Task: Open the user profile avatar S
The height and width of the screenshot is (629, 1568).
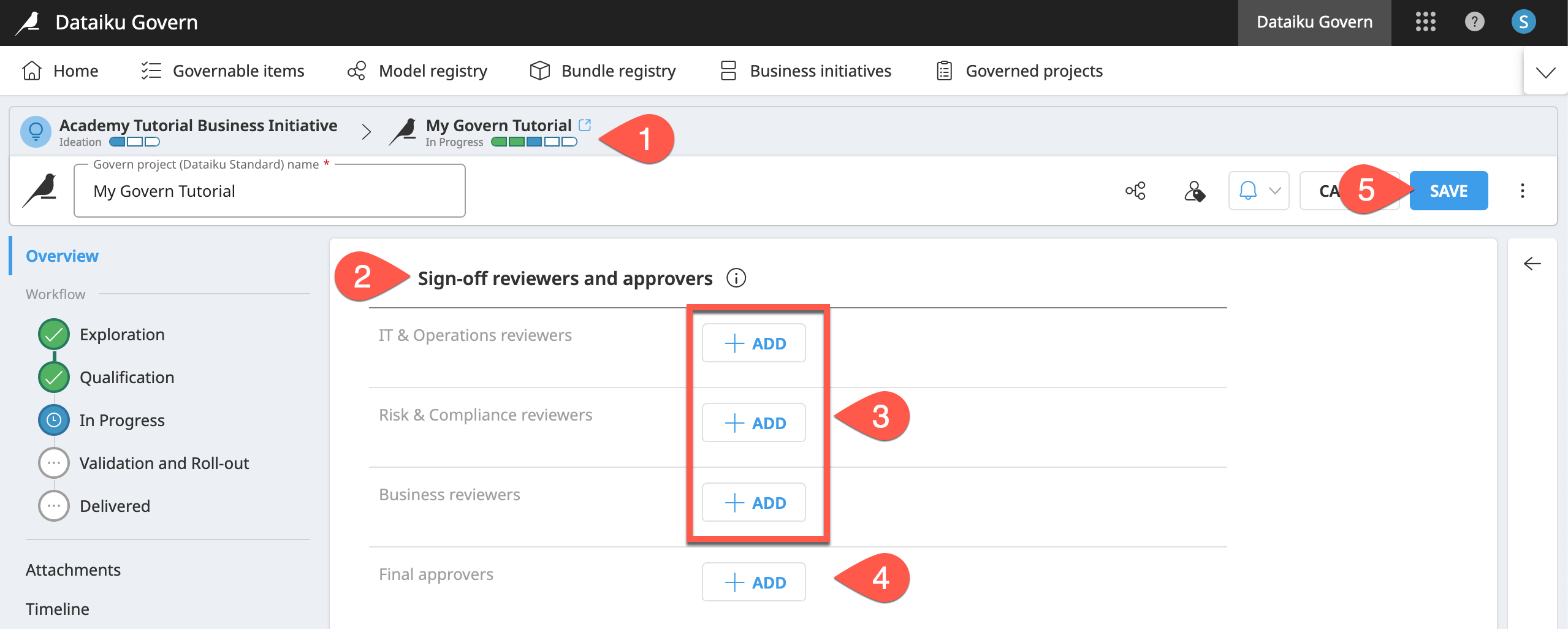Action: tap(1523, 22)
